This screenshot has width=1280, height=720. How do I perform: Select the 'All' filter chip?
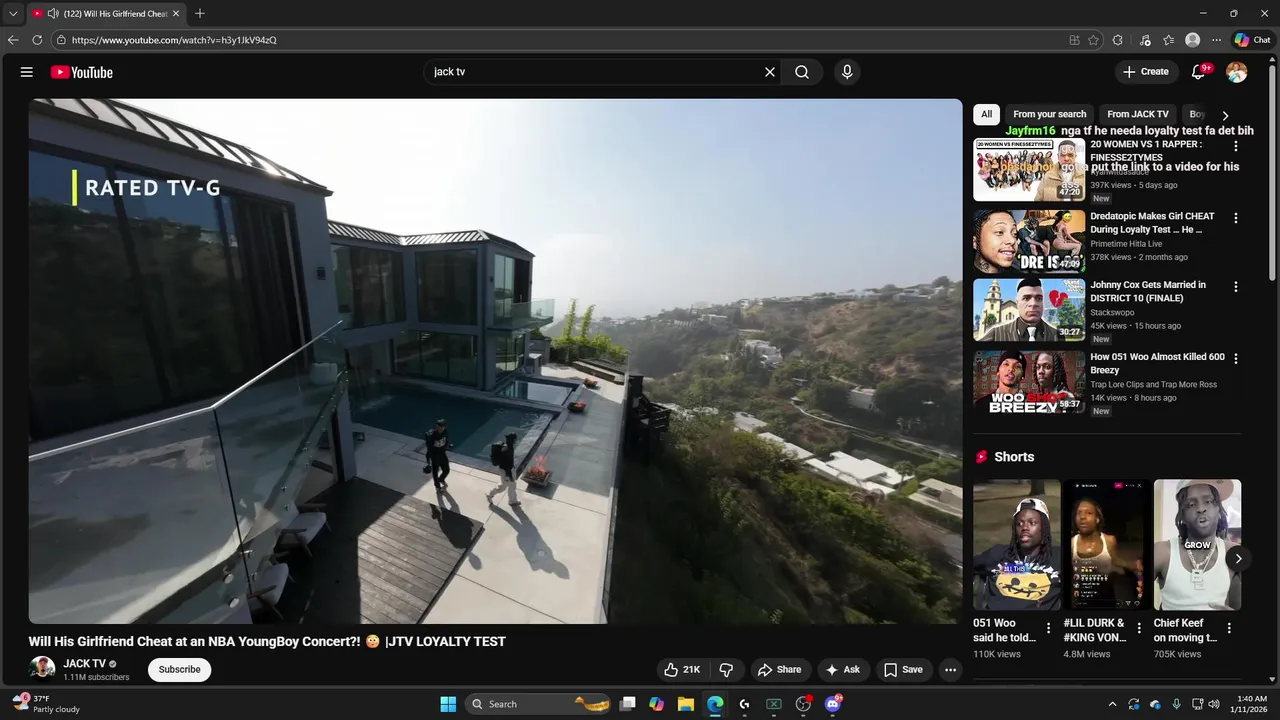pyautogui.click(x=986, y=114)
